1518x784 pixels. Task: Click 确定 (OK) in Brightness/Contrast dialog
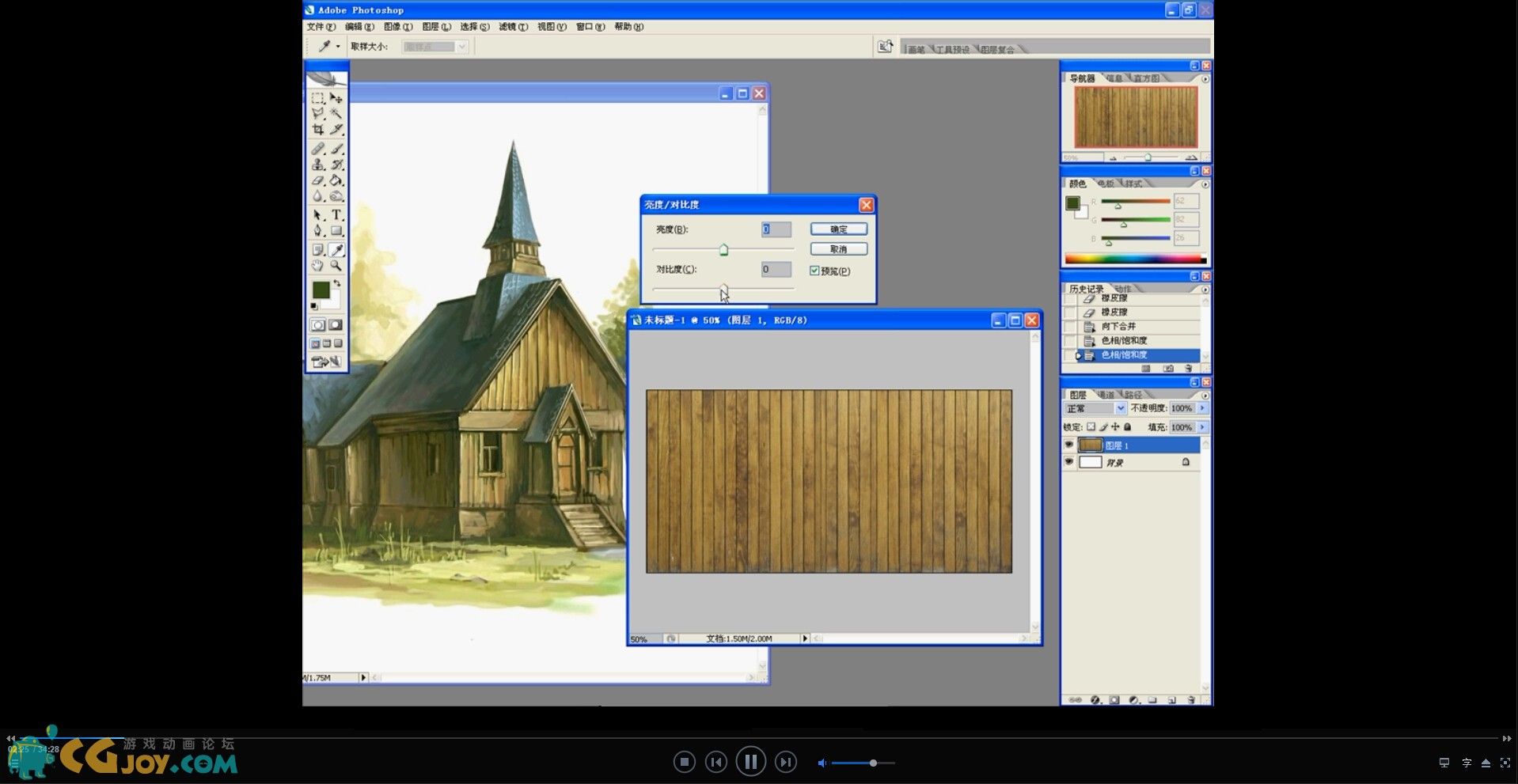(x=839, y=229)
